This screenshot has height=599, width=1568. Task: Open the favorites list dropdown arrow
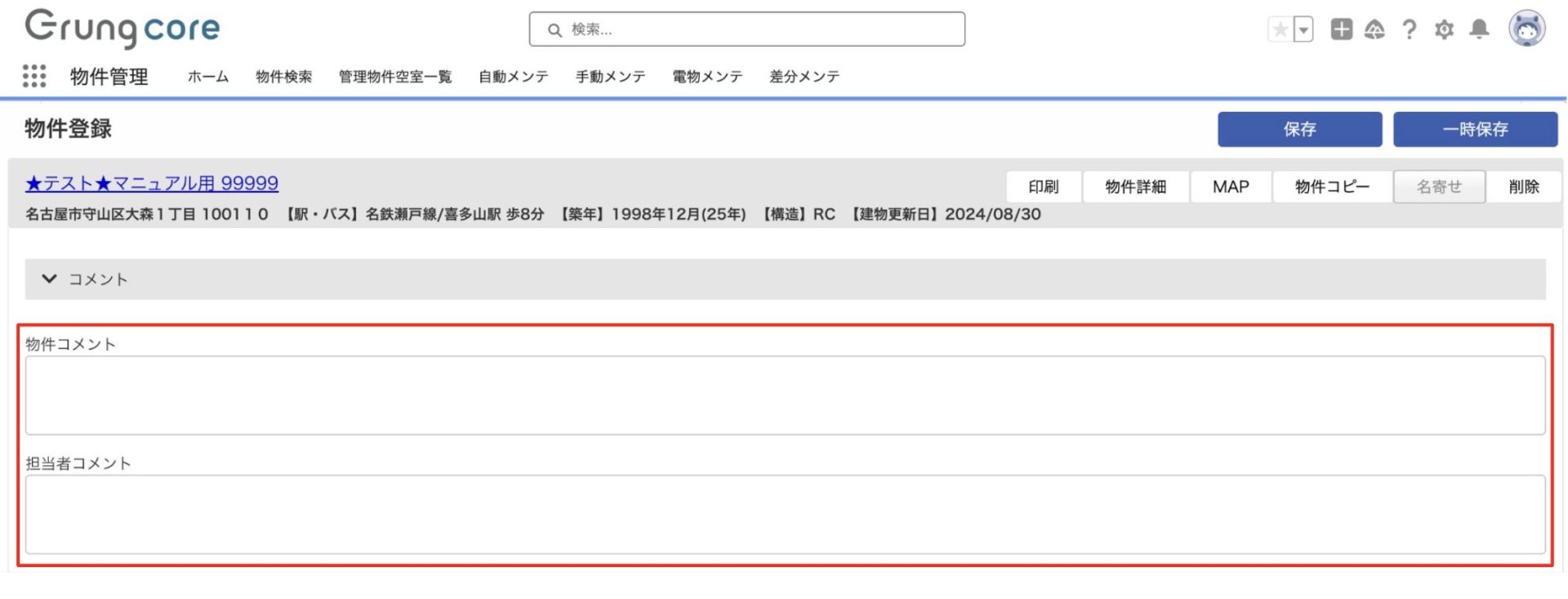pos(1303,30)
